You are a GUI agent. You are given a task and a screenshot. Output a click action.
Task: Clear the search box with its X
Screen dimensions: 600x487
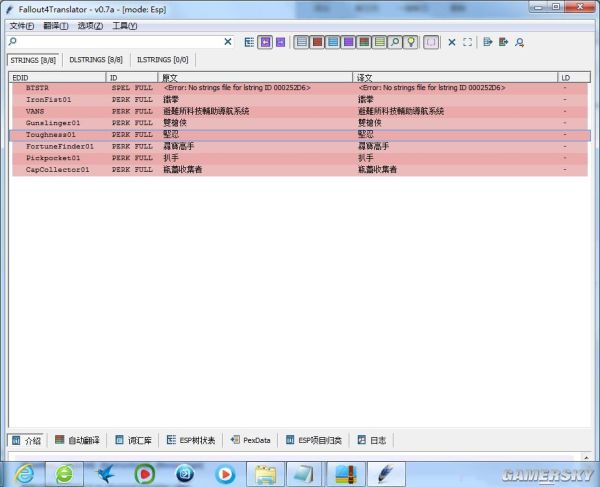228,41
